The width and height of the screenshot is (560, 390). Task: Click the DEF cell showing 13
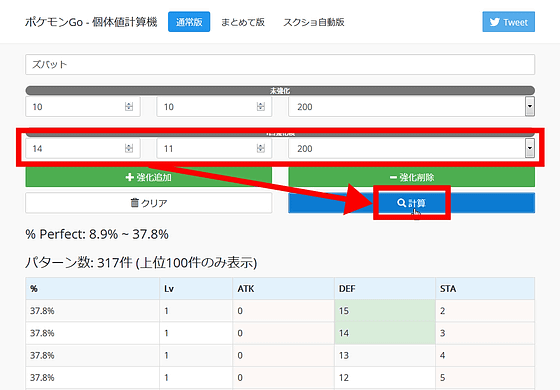385,355
